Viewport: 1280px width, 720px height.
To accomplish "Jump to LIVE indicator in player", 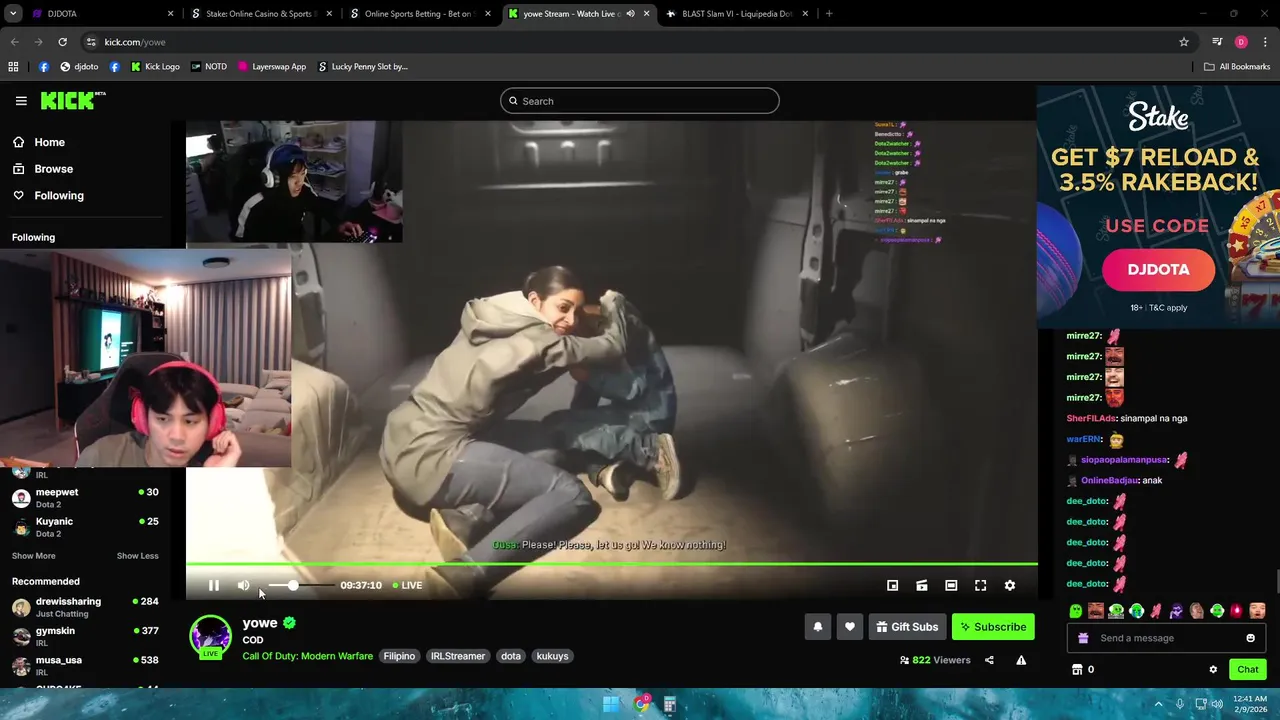I will 407,585.
